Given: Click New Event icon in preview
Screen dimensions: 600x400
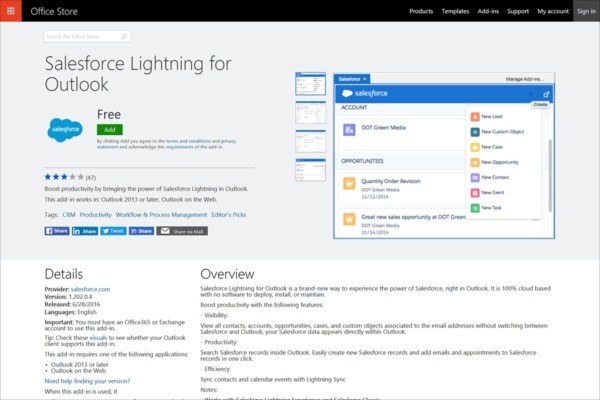Looking at the screenshot, I should click(x=475, y=193).
